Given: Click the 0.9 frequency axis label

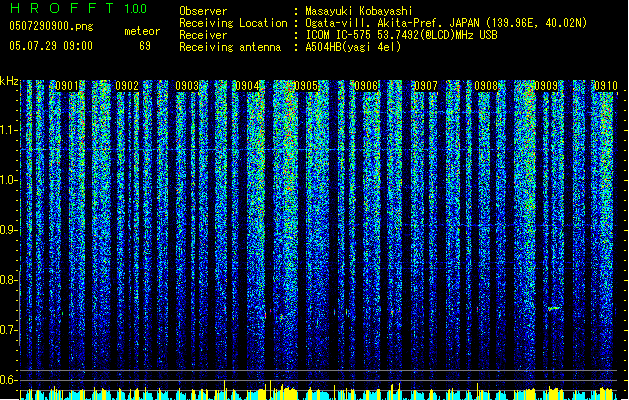Looking at the screenshot, I should click(8, 230).
